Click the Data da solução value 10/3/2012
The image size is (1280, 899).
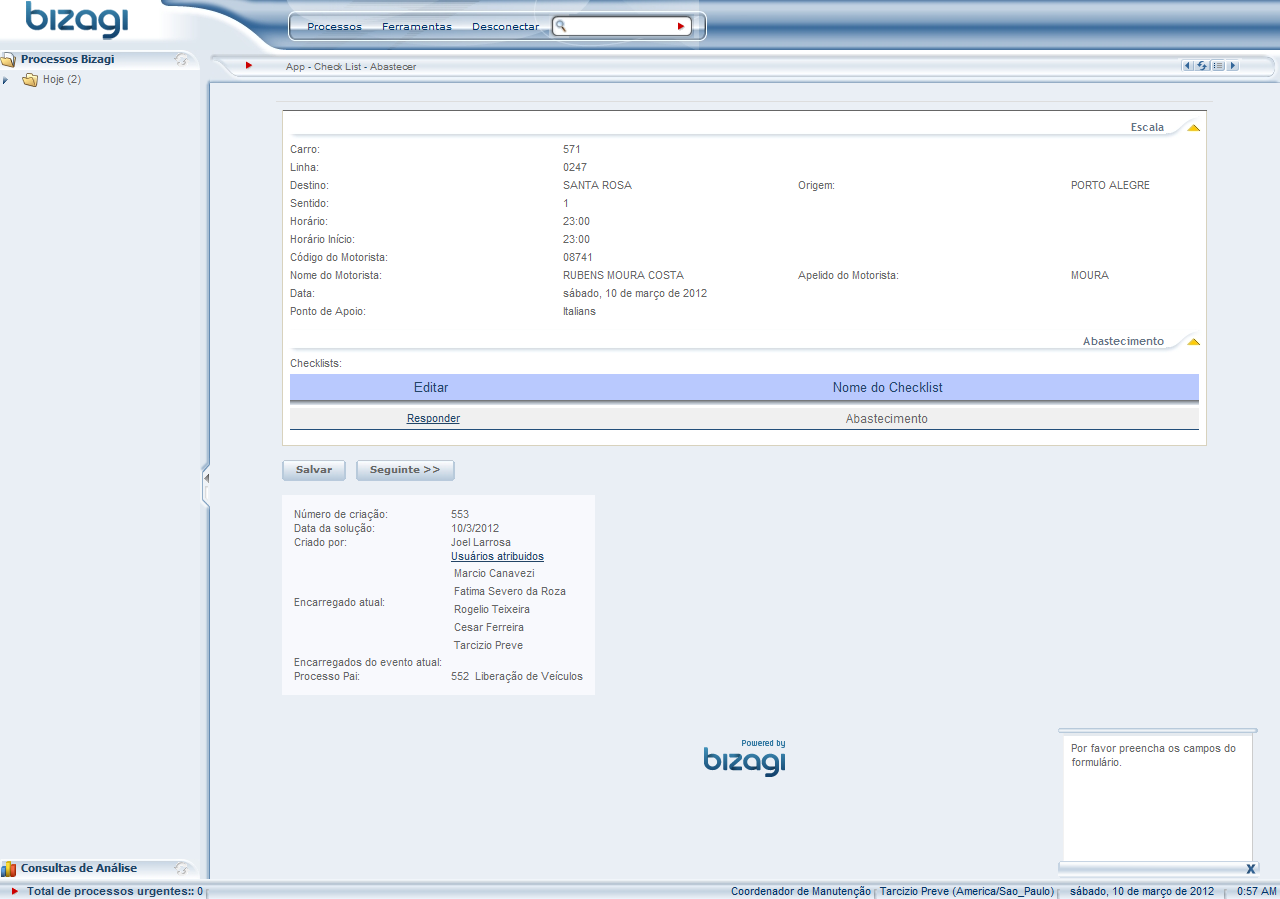click(475, 528)
